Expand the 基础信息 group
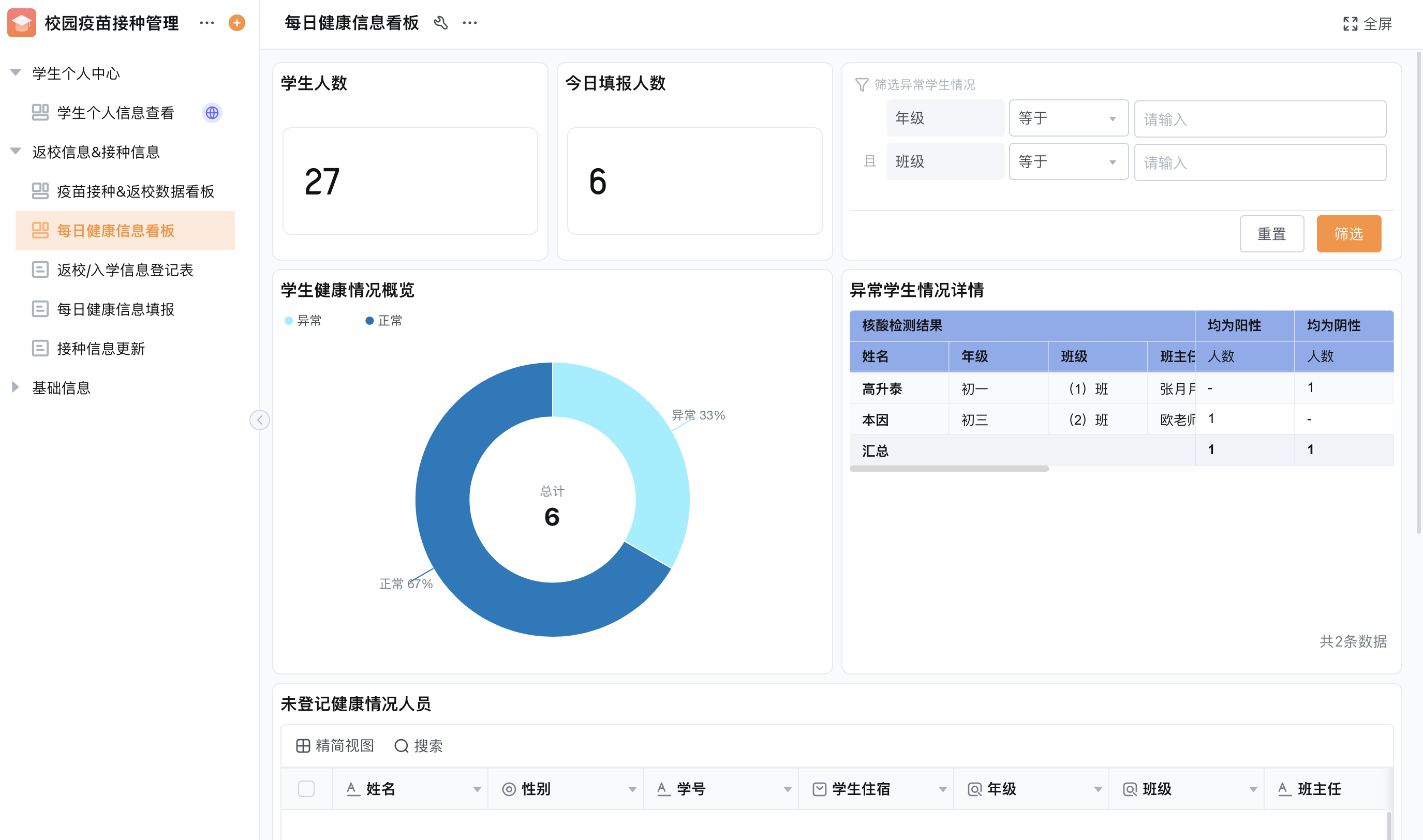 click(x=16, y=387)
